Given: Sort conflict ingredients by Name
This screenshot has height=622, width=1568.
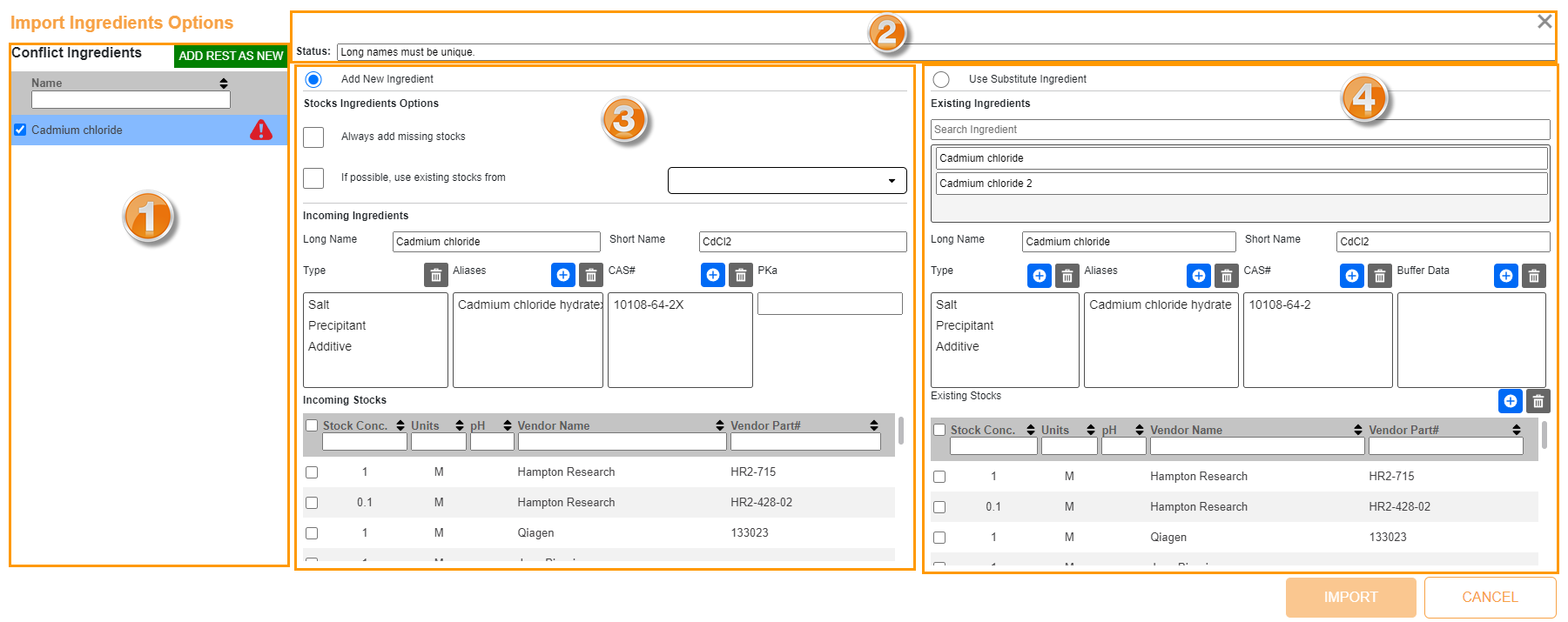Looking at the screenshot, I should [x=224, y=84].
